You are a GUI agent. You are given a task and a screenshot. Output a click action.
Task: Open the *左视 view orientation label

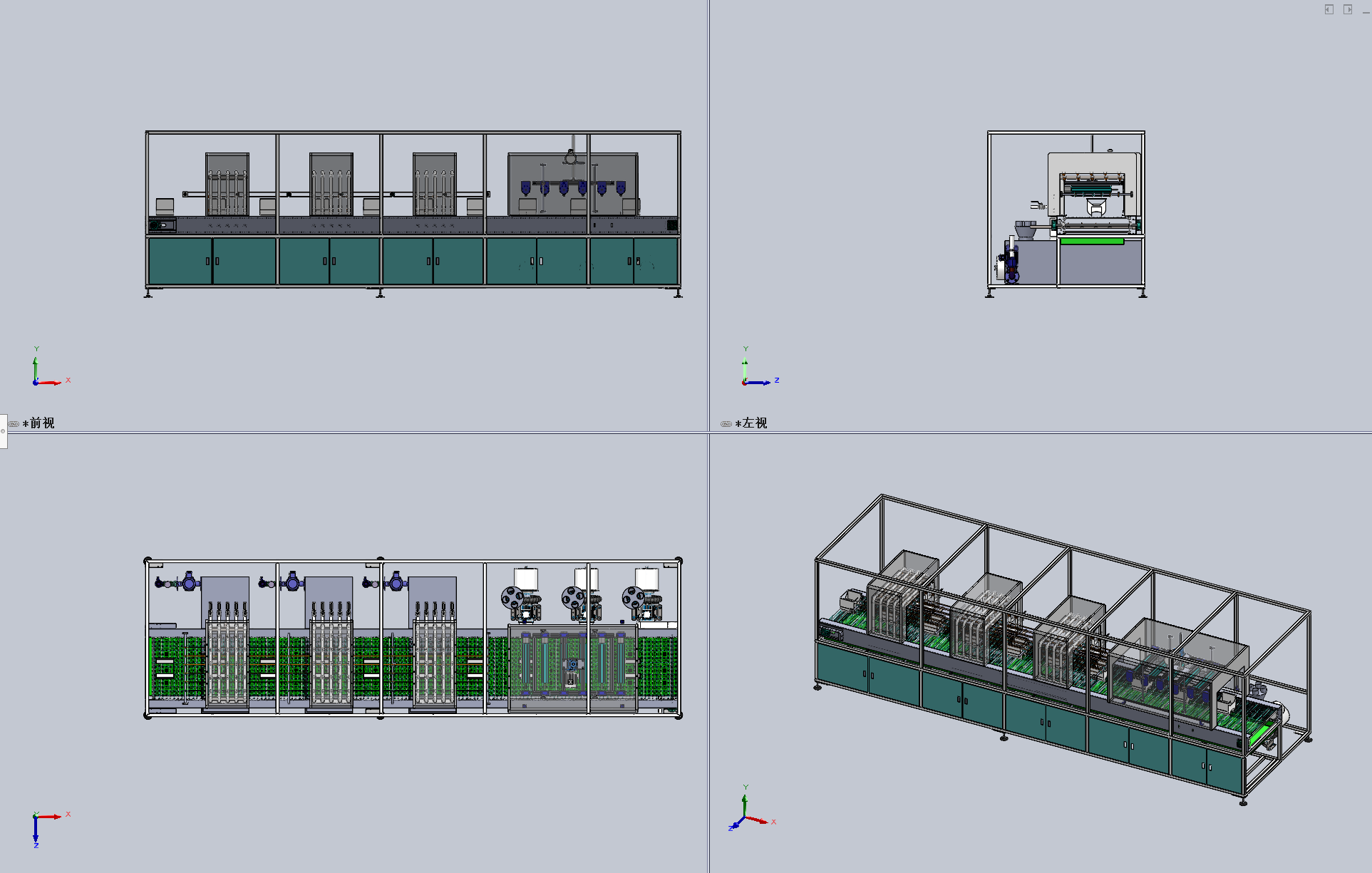pos(751,423)
